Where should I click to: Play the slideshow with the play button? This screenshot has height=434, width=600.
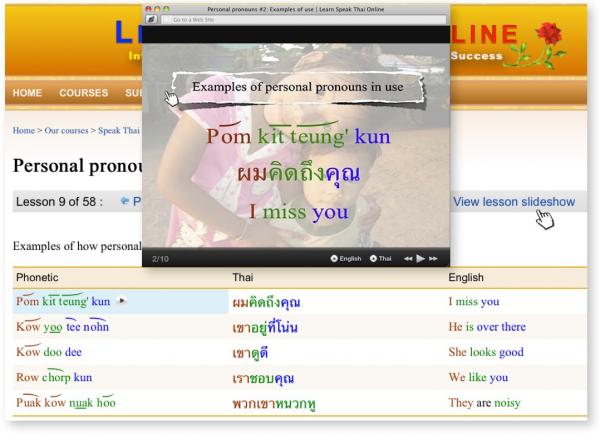pos(420,259)
